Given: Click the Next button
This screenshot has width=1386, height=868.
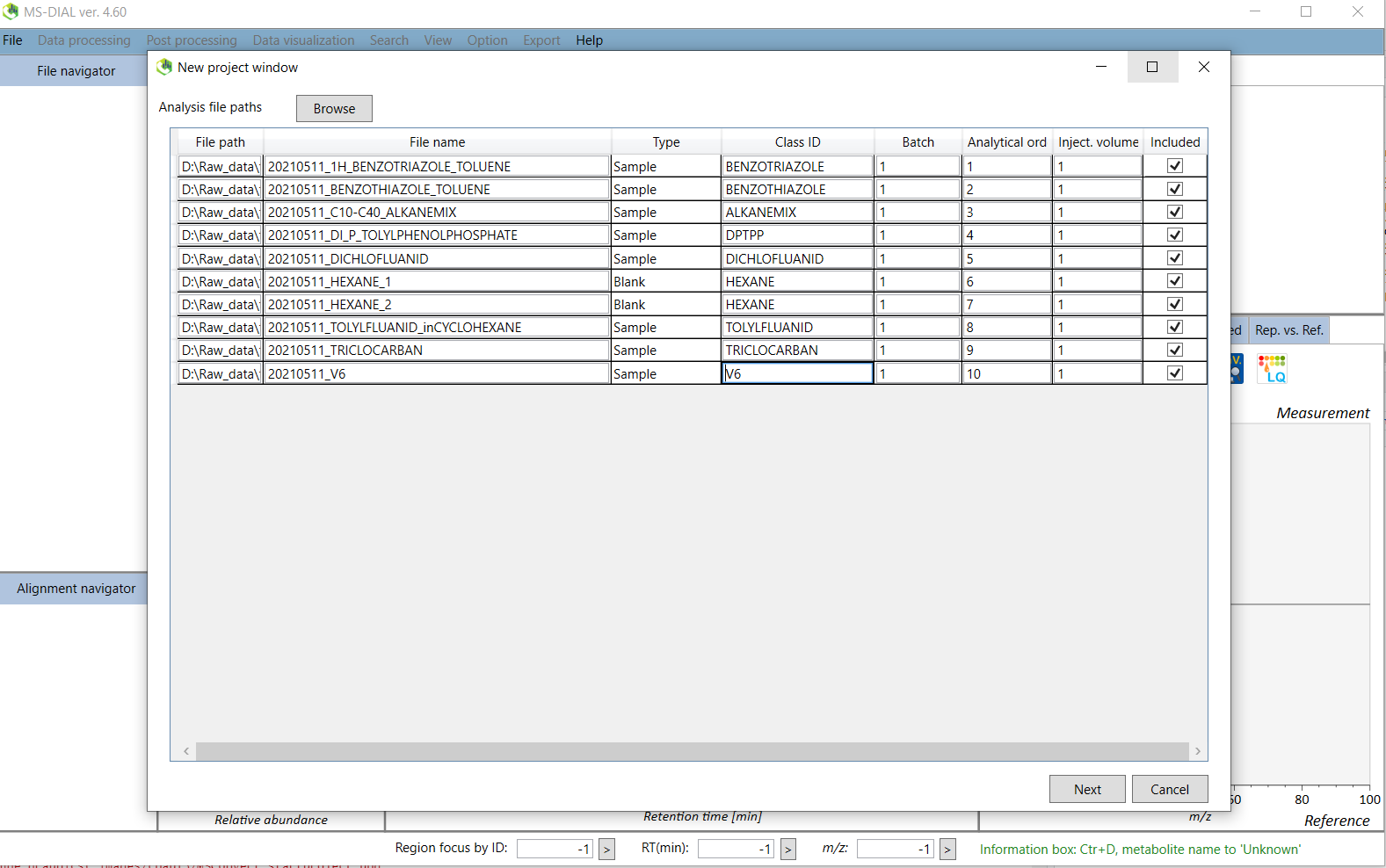Looking at the screenshot, I should pos(1087,789).
